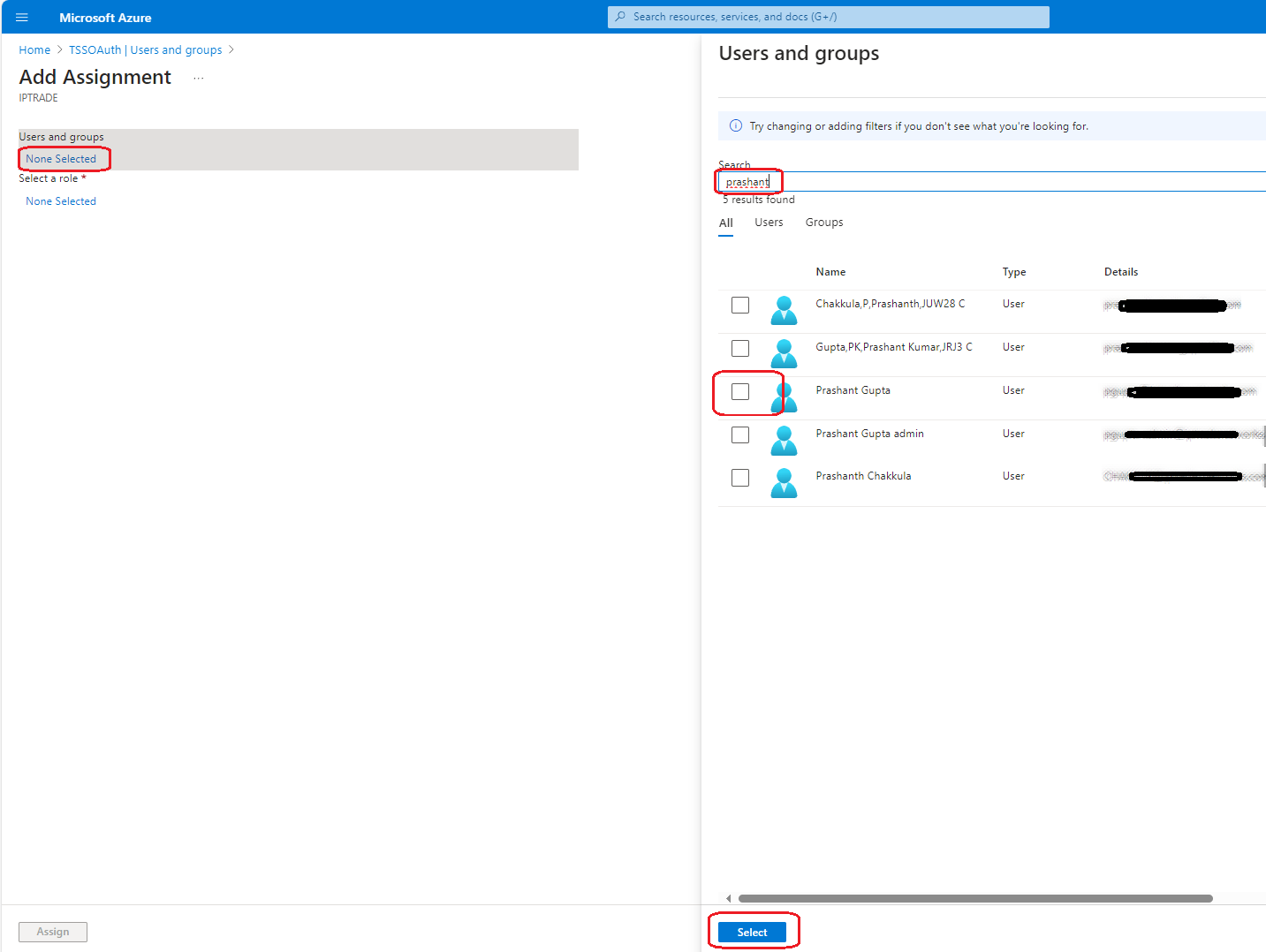
Task: Click the name Prashanth Chakkula
Action: click(x=863, y=476)
